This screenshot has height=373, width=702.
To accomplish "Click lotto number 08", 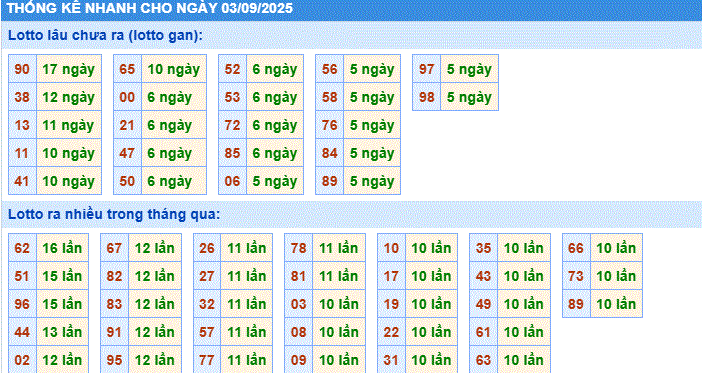I will (x=299, y=332).
